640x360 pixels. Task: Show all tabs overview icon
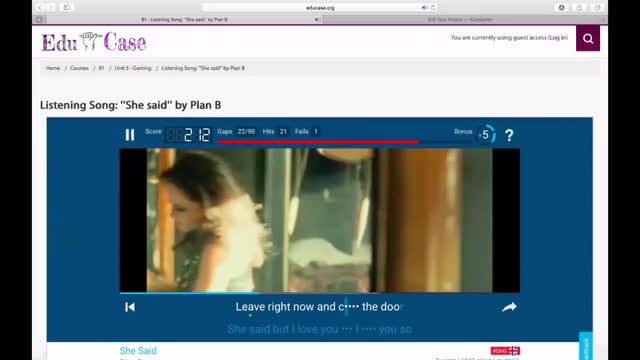coord(597,7)
